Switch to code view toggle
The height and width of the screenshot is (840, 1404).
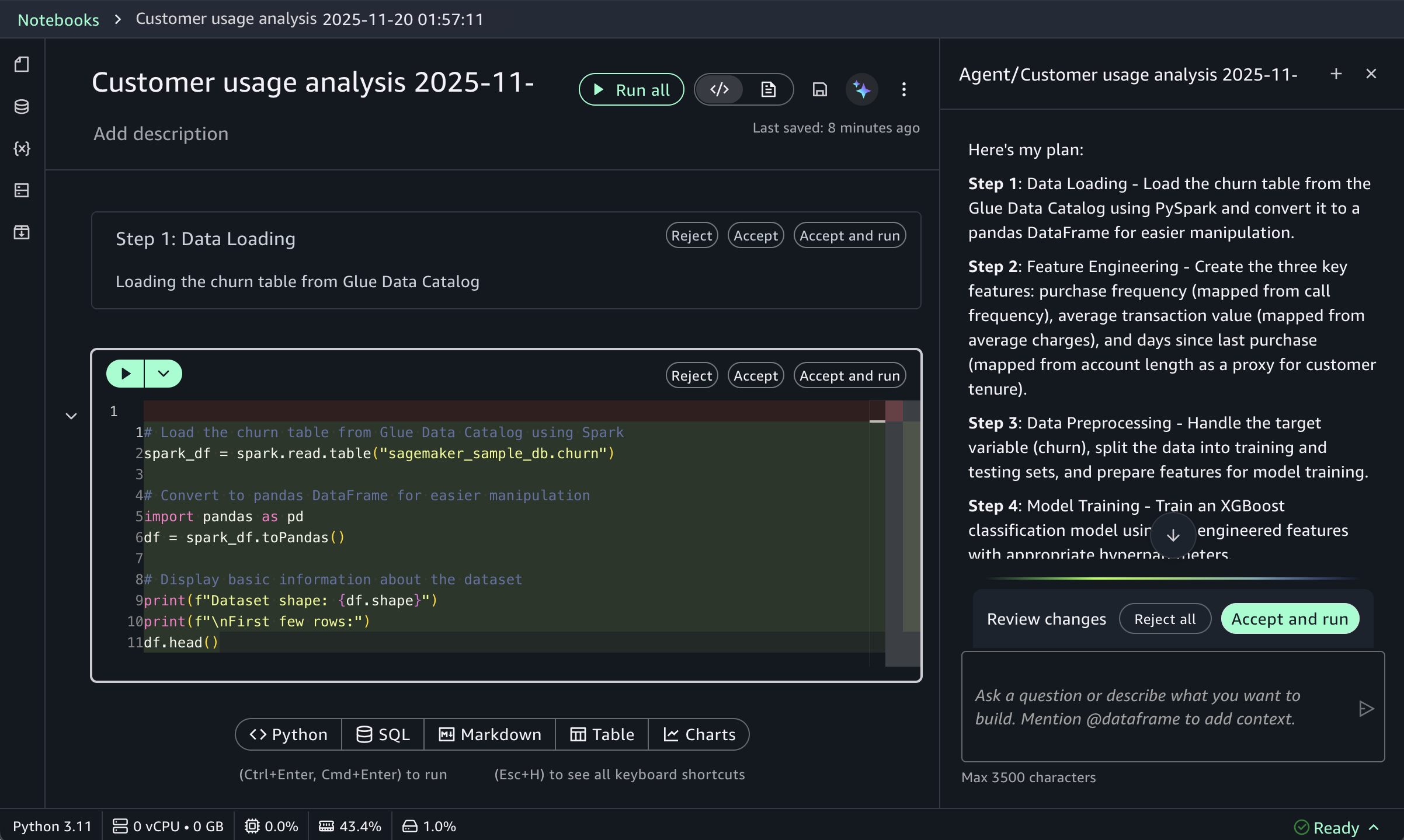[720, 89]
